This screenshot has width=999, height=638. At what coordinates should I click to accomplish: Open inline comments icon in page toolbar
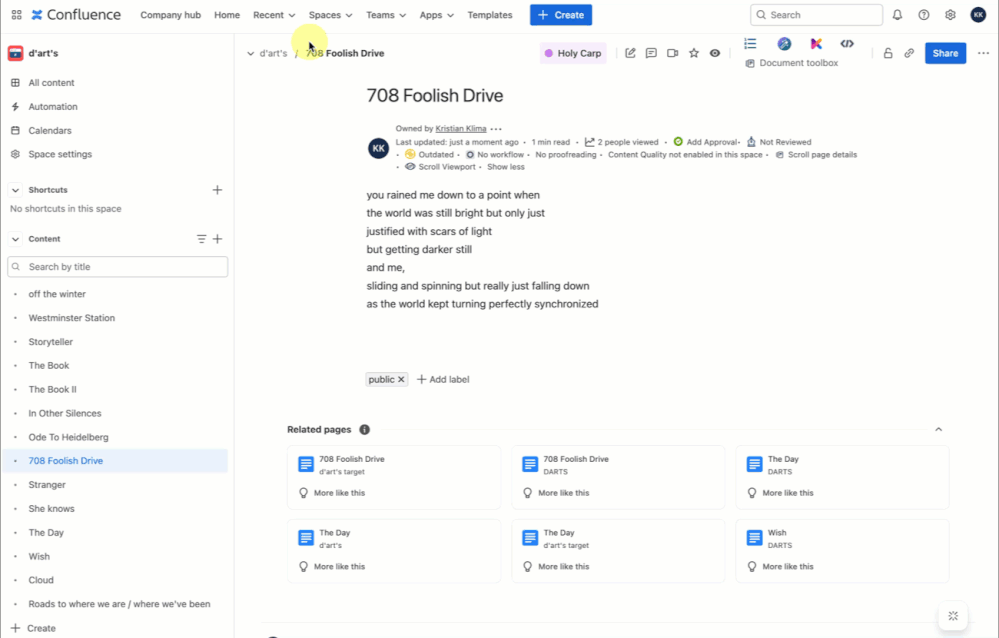[651, 53]
